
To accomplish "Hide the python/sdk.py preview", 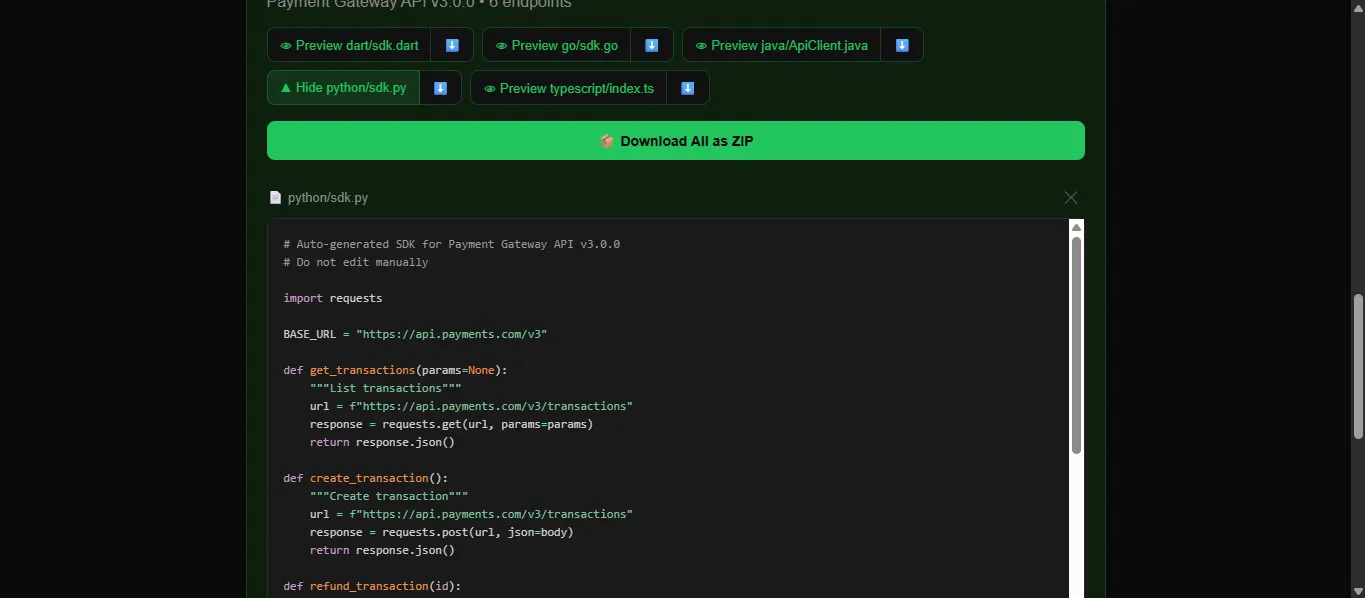I will pos(343,88).
